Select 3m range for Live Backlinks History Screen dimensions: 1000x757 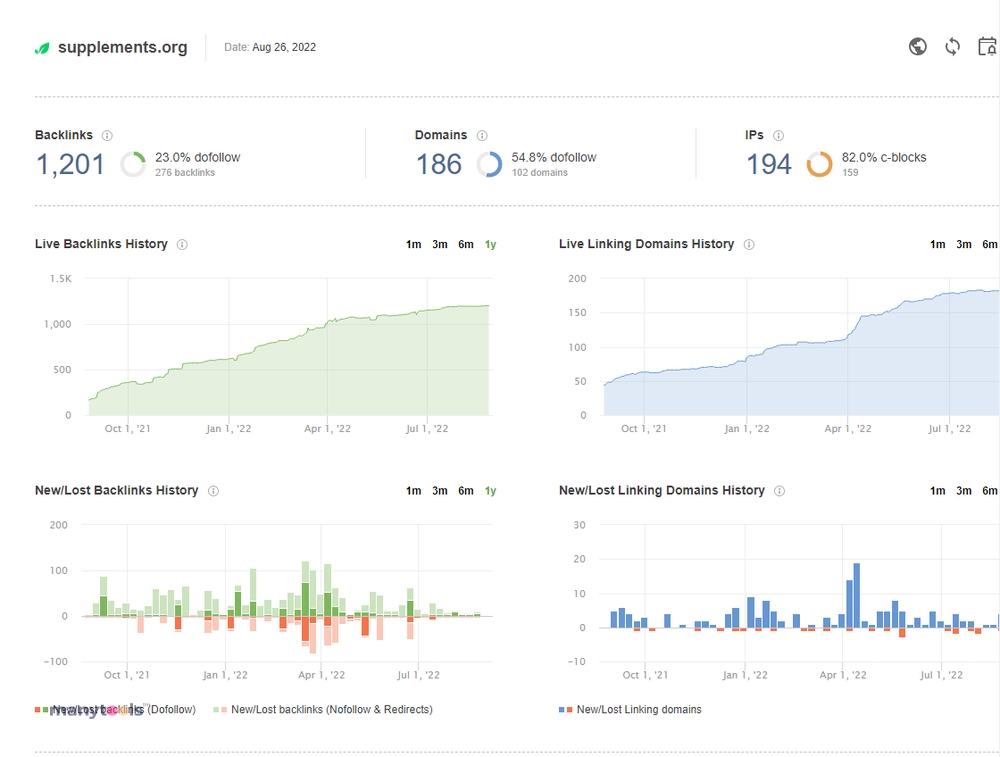pyautogui.click(x=439, y=244)
